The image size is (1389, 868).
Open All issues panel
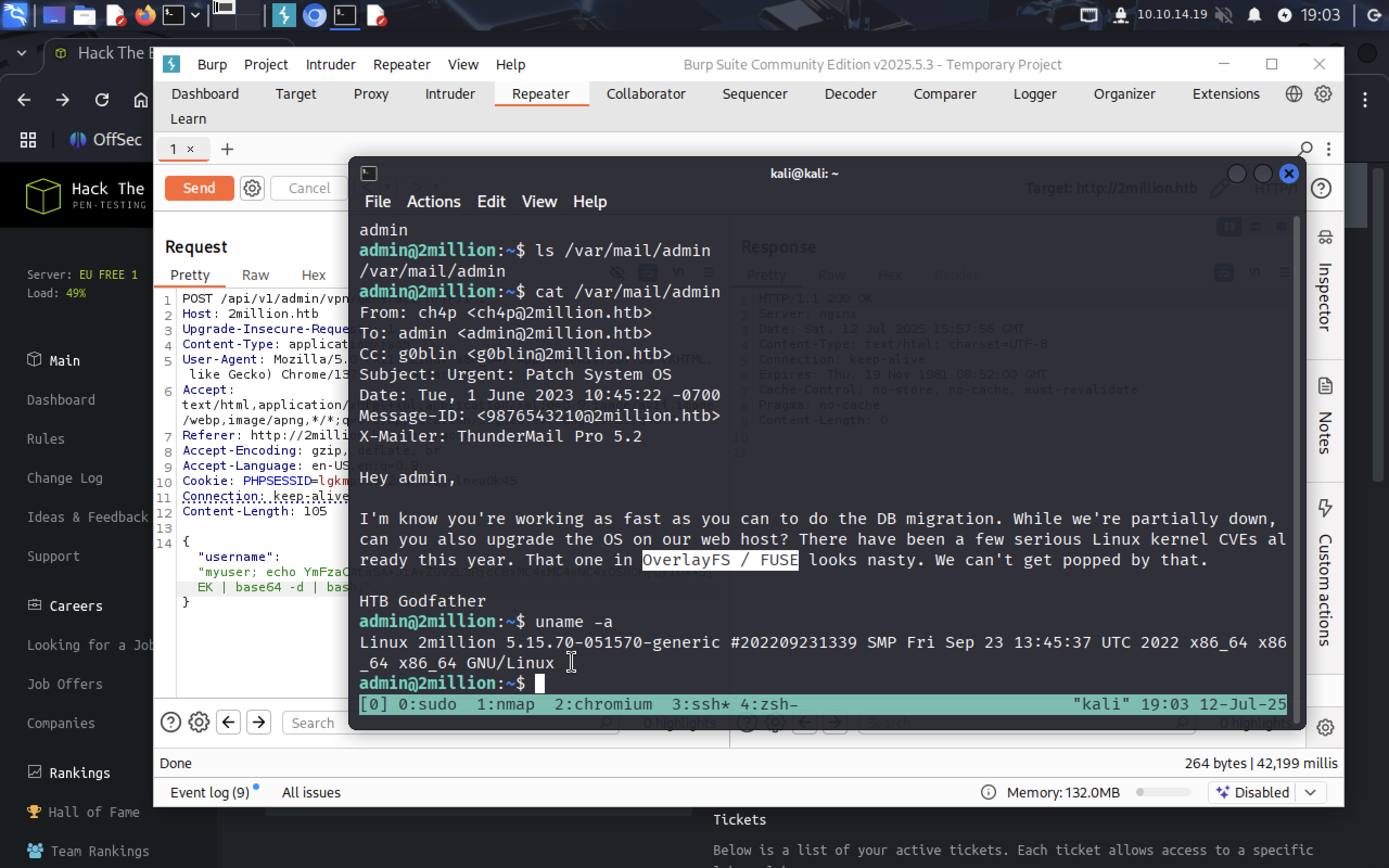tap(311, 792)
